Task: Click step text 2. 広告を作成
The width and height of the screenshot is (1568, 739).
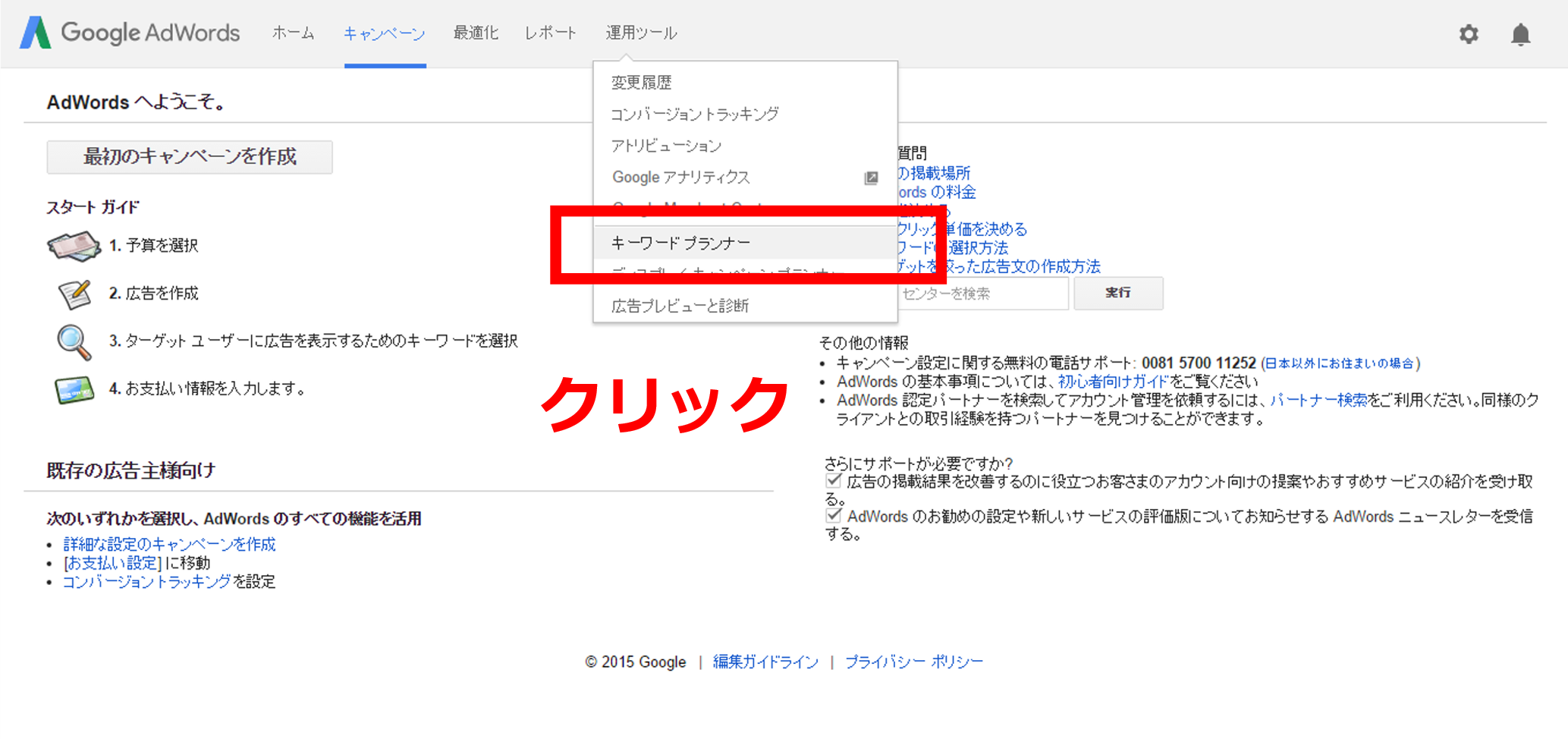Action: (x=154, y=294)
